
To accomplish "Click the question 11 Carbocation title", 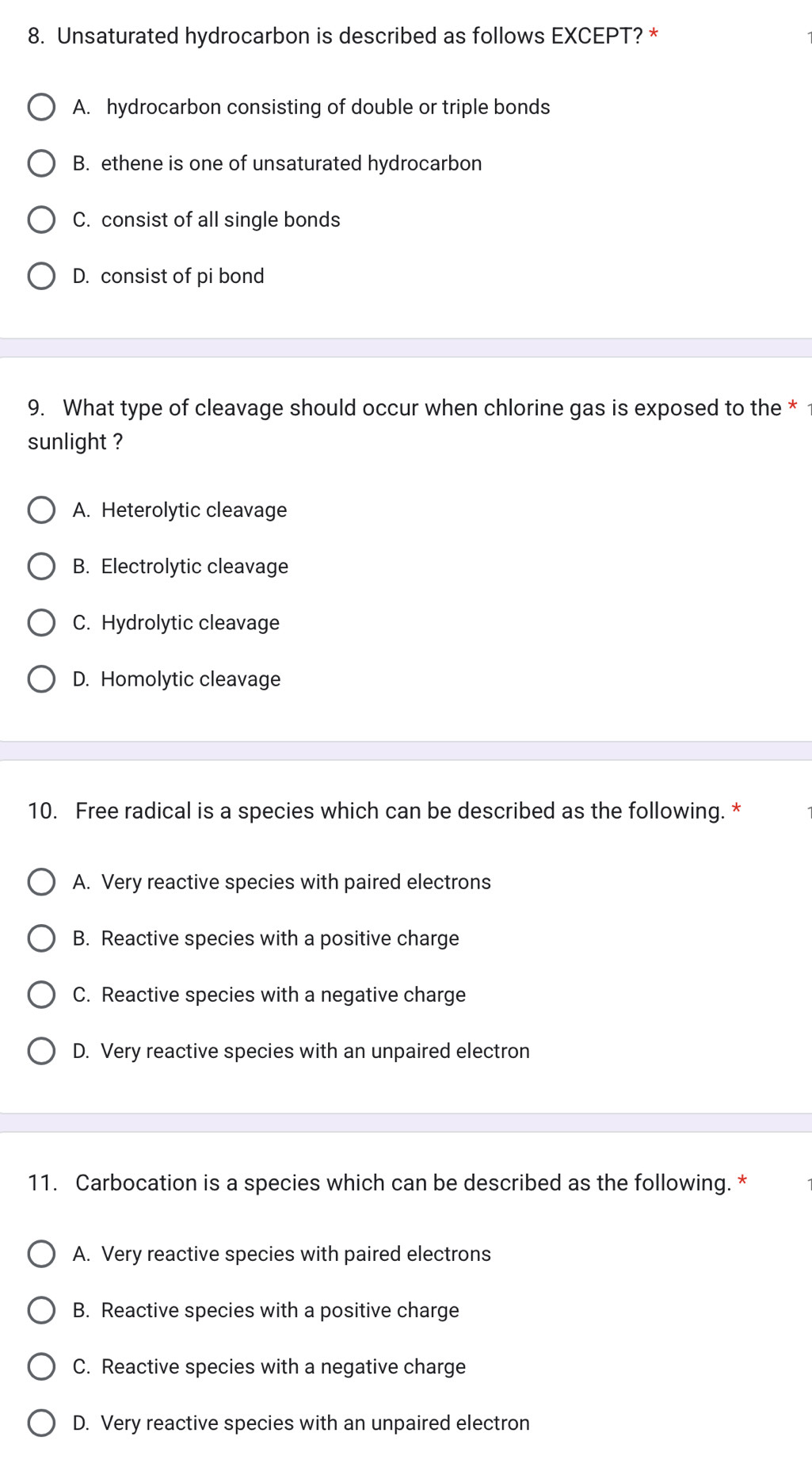I will click(x=379, y=1182).
